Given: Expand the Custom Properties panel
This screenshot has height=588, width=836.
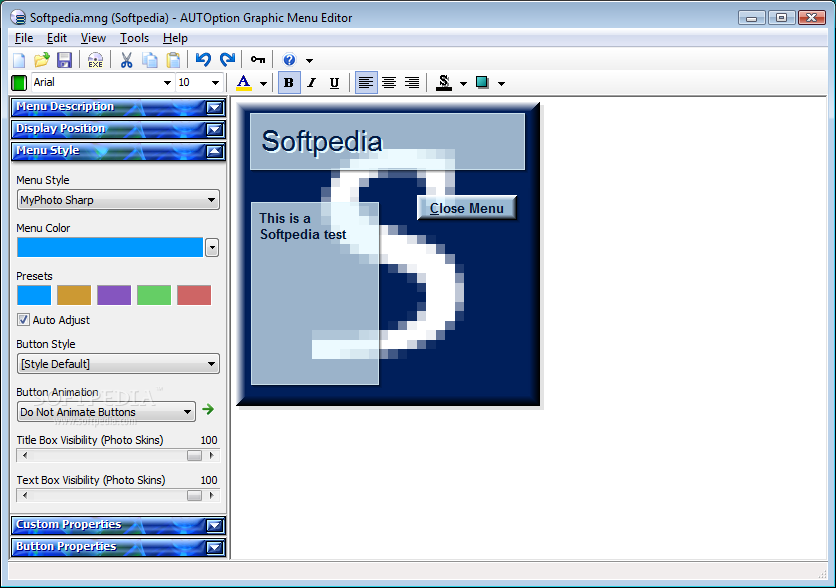Looking at the screenshot, I should (215, 526).
